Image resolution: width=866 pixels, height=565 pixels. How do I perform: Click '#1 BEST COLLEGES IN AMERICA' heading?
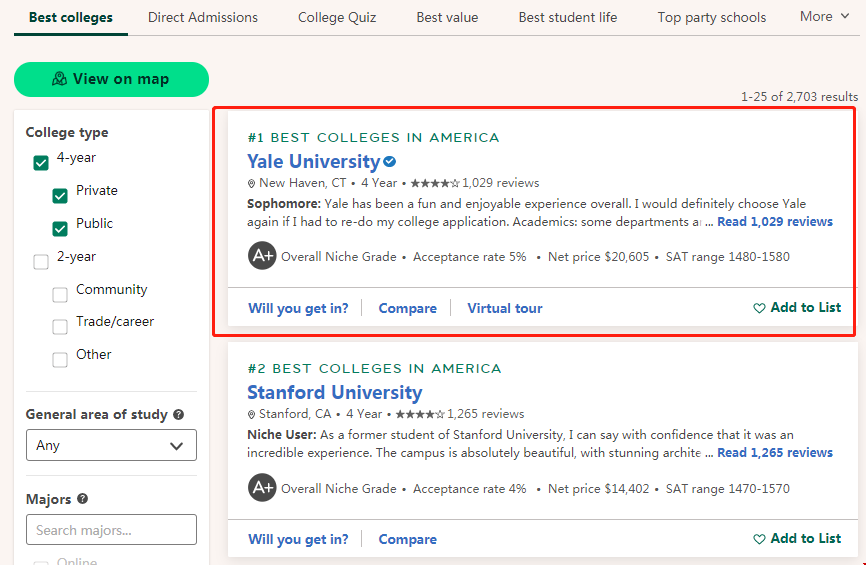(373, 138)
